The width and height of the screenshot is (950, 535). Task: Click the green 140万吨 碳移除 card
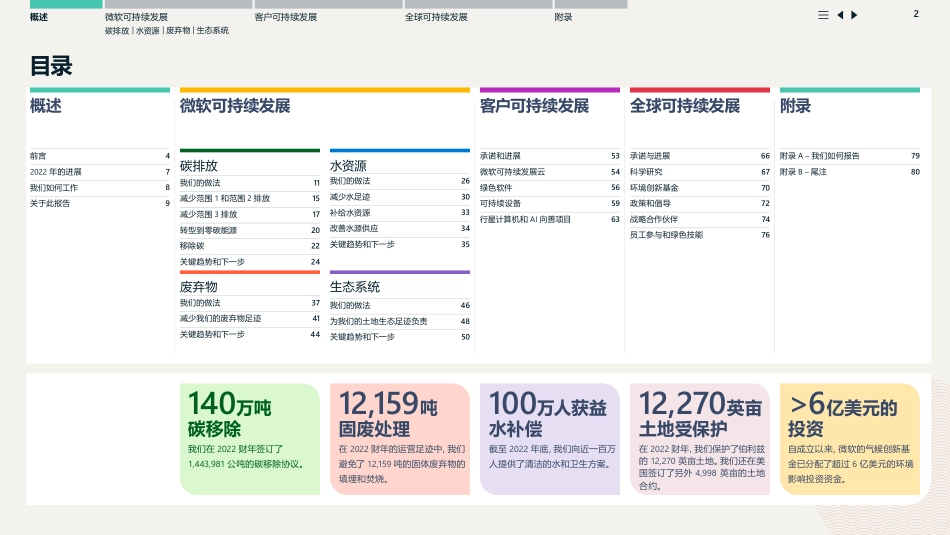click(250, 439)
